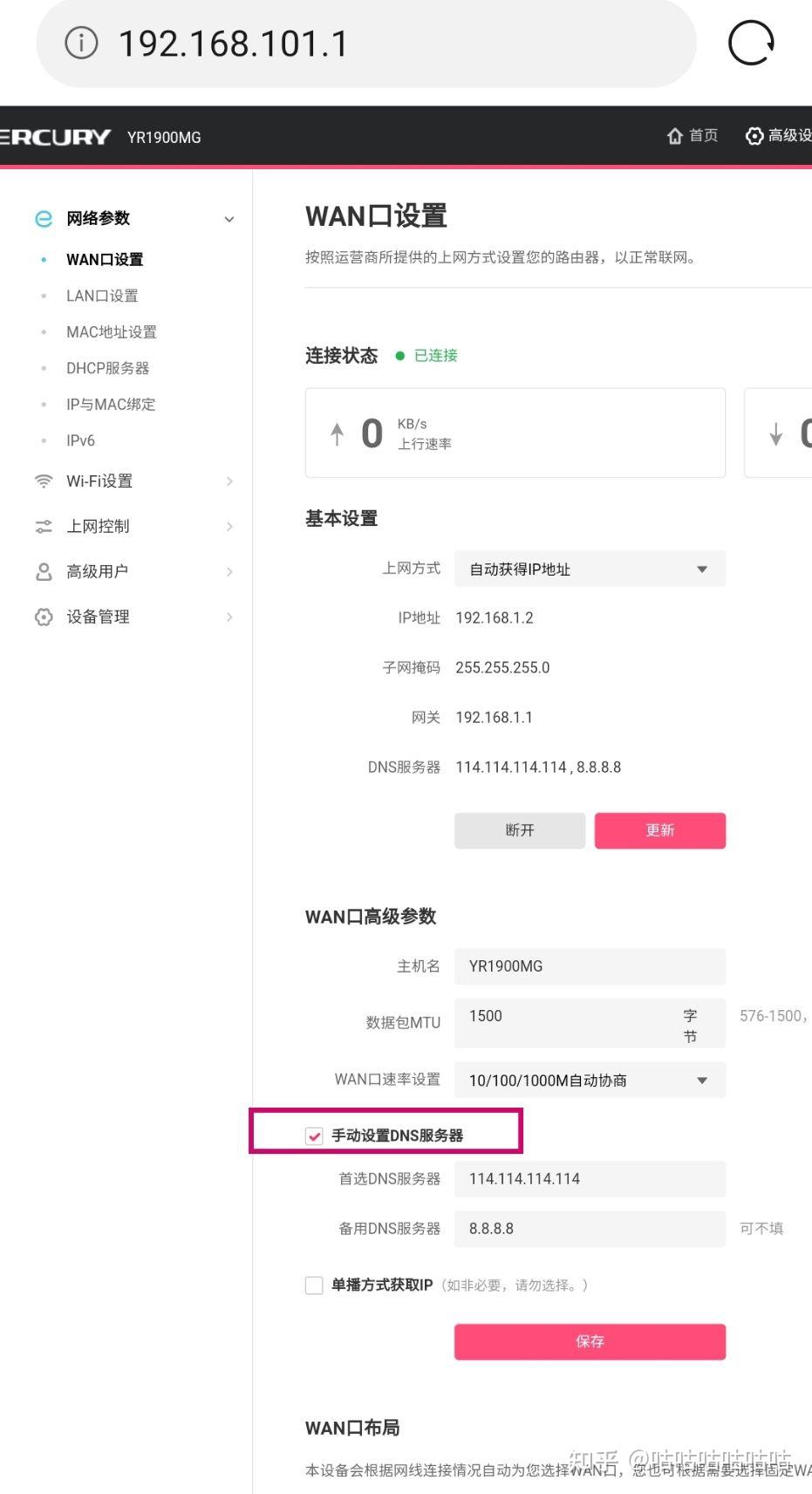Screen dimensions: 812x1494
Task: Open the WAN port speed dropdown
Action: 590,1081
